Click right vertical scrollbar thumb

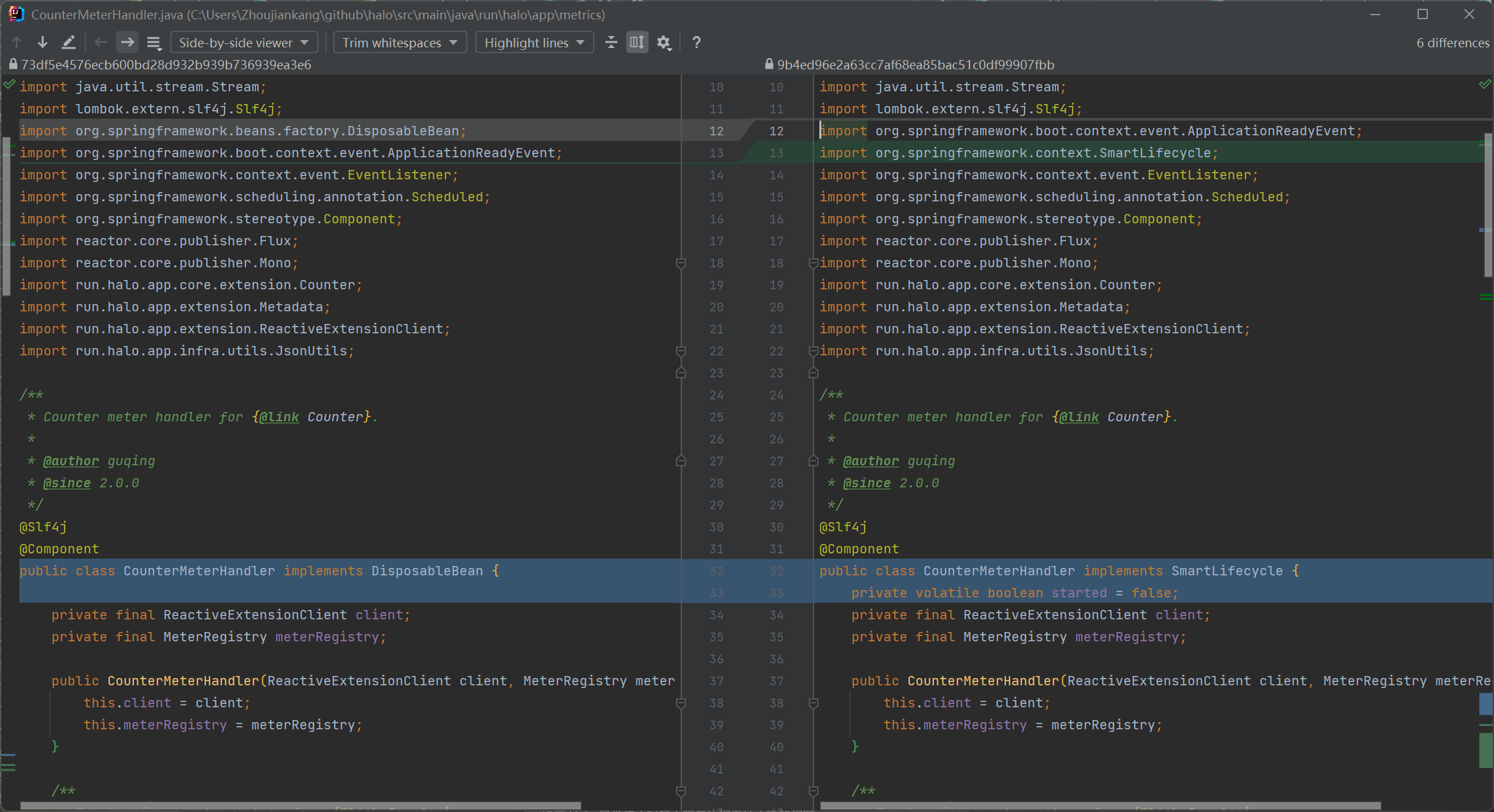[x=1489, y=207]
